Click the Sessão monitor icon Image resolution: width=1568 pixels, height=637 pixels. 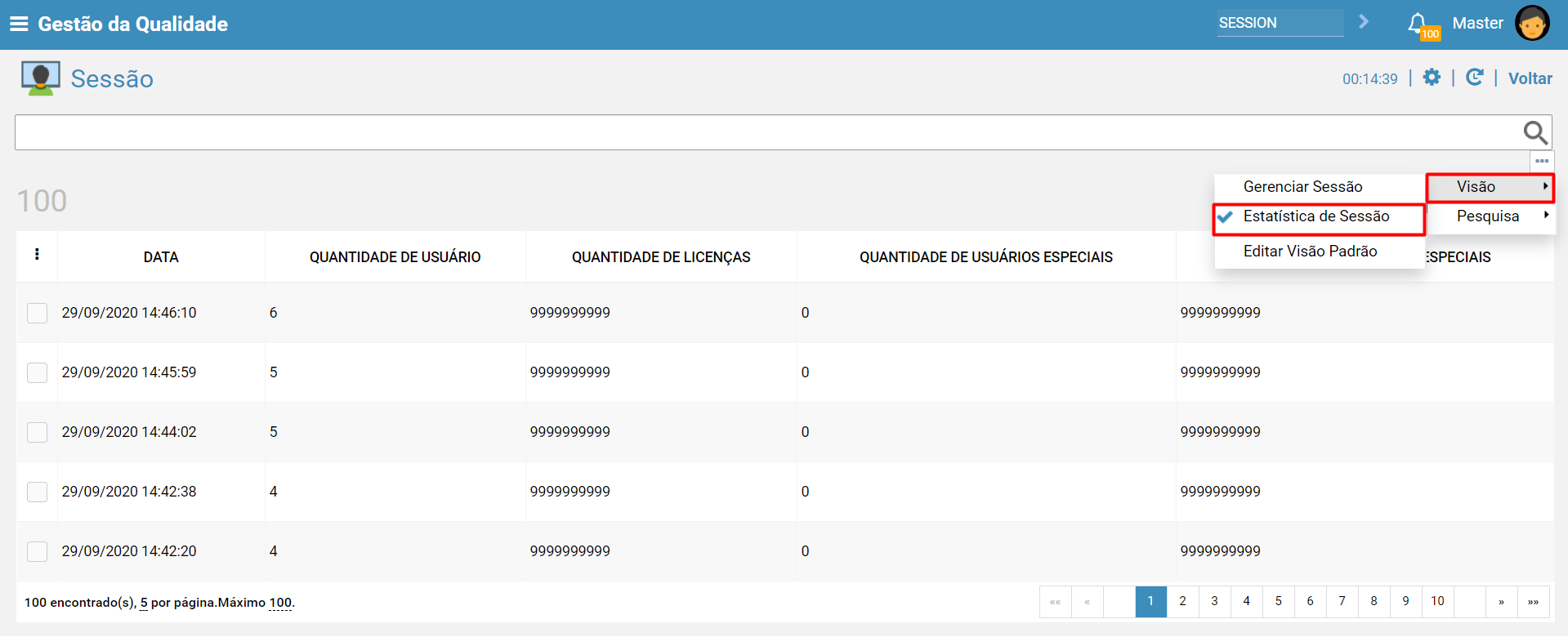coord(41,78)
